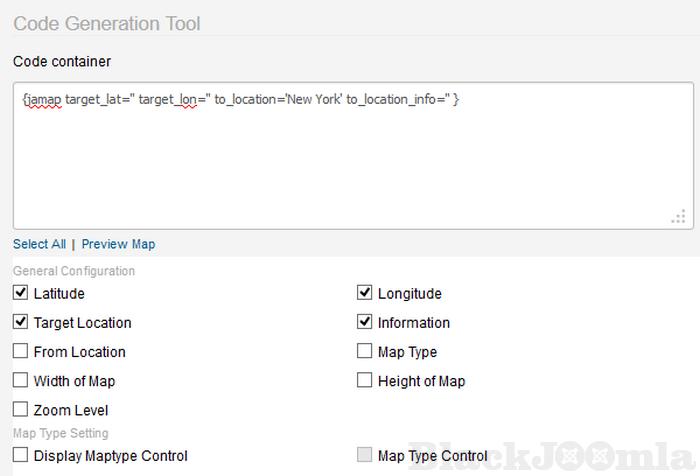Screen dimensions: 700x476
Task: Open the Preview Map link
Action: coord(118,244)
